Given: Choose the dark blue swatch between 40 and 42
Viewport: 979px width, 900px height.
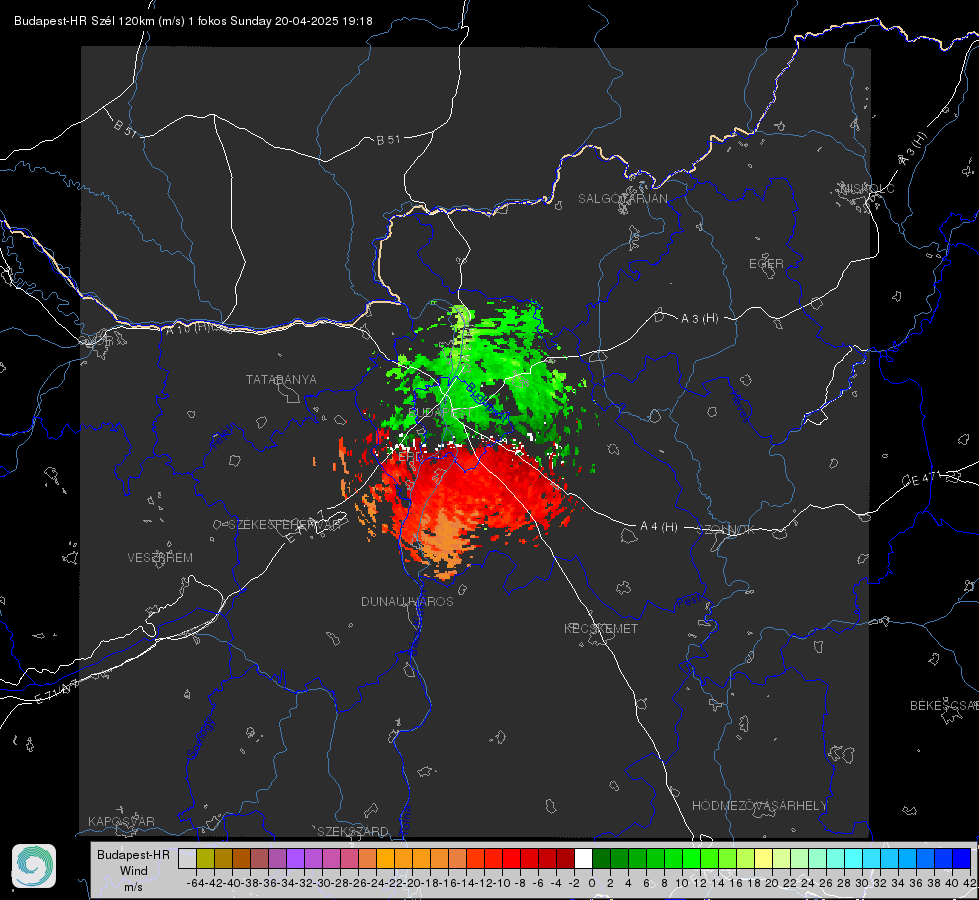Looking at the screenshot, I should point(962,859).
